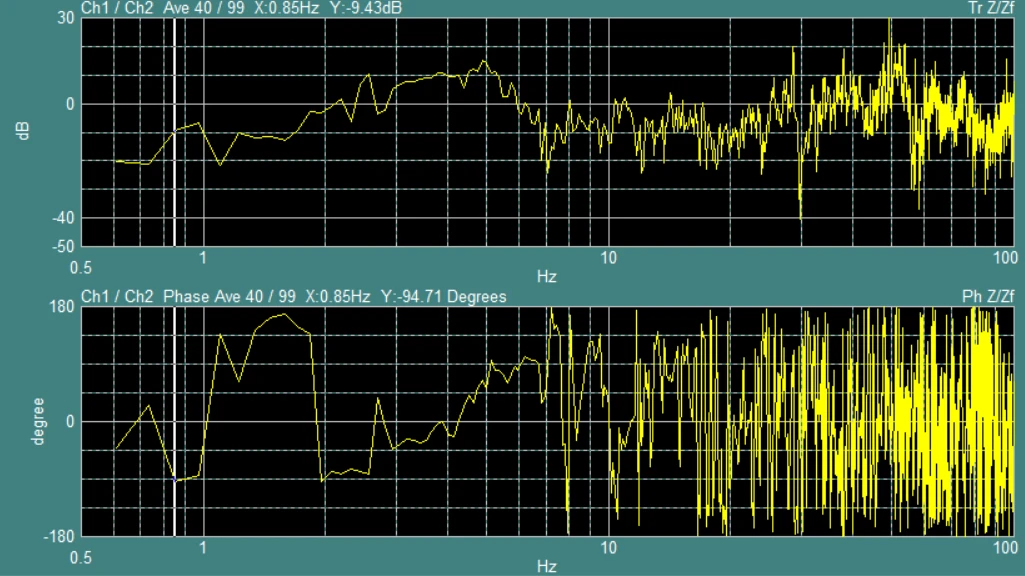
Task: Click the '180' value on the degree axis
Action: point(62,307)
